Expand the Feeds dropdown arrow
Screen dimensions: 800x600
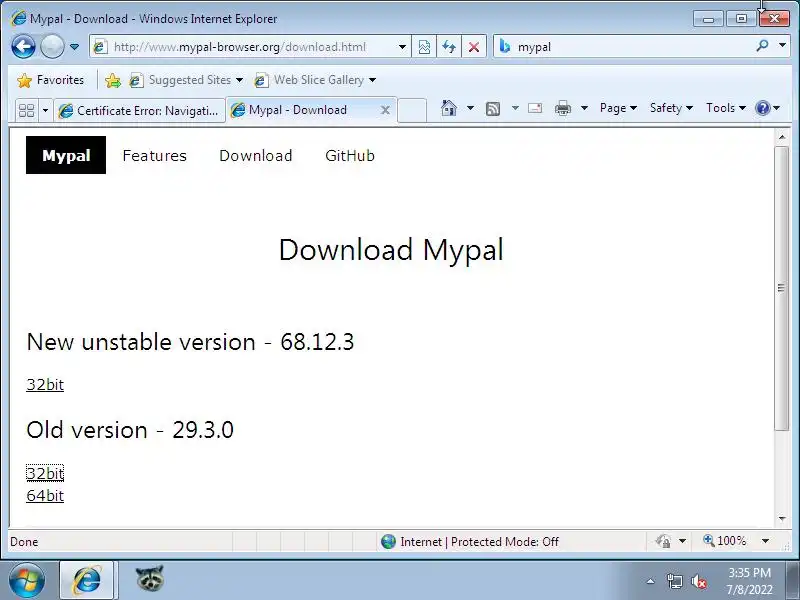point(515,108)
